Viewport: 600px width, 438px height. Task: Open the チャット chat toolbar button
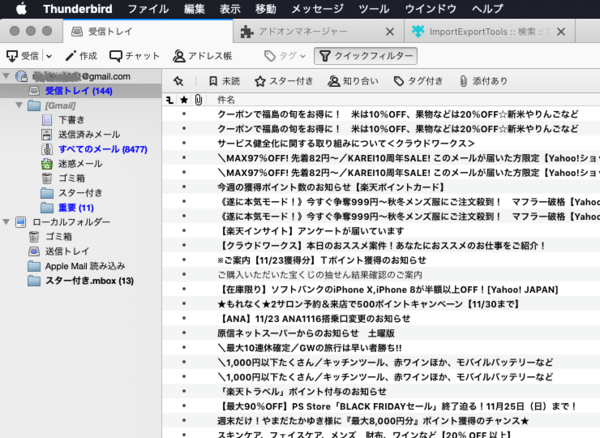point(136,56)
